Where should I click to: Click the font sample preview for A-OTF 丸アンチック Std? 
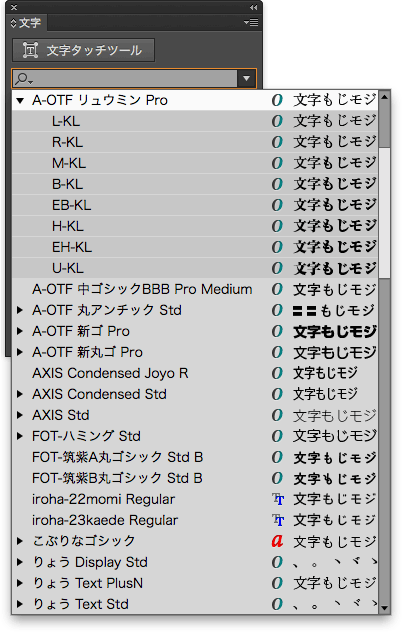tap(334, 310)
